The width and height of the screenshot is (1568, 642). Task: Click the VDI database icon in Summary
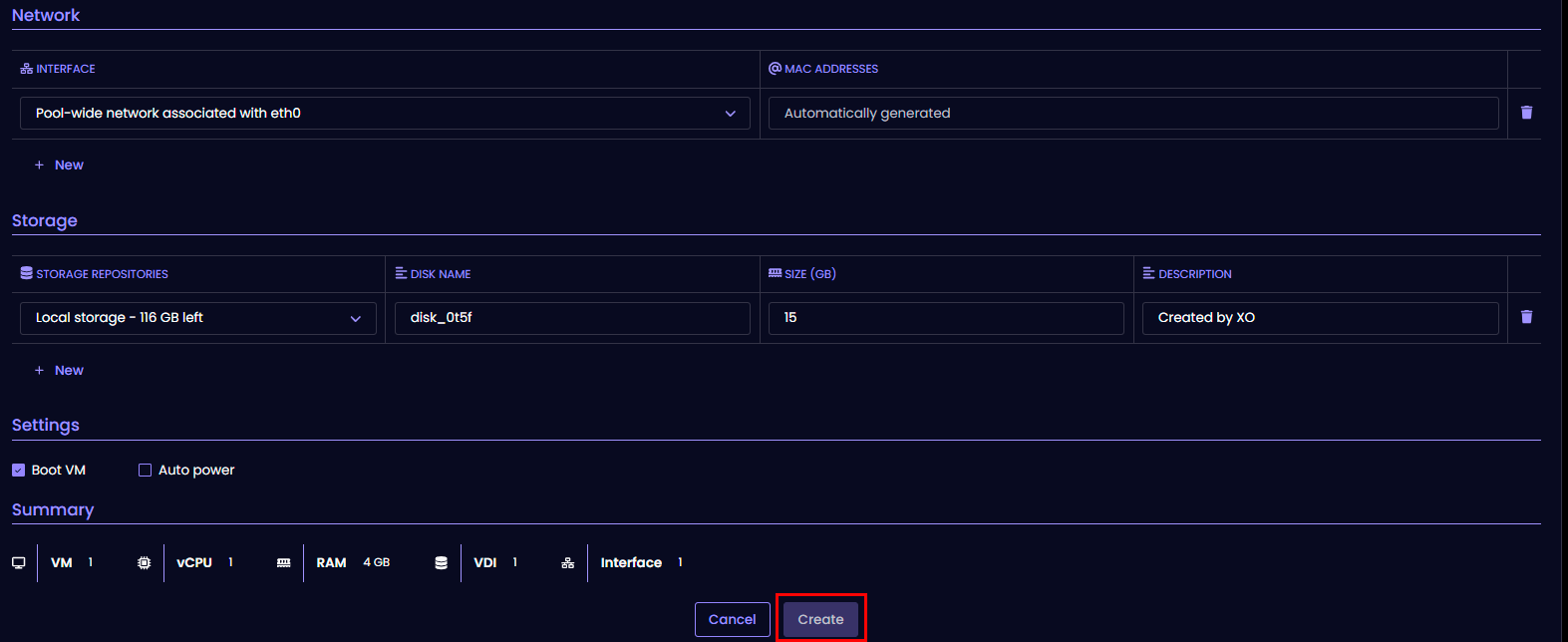pyautogui.click(x=442, y=563)
